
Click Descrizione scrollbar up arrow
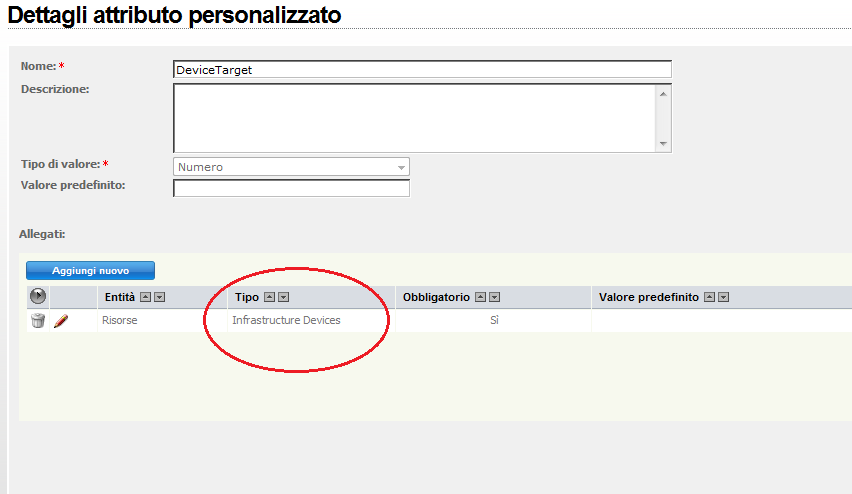point(663,94)
